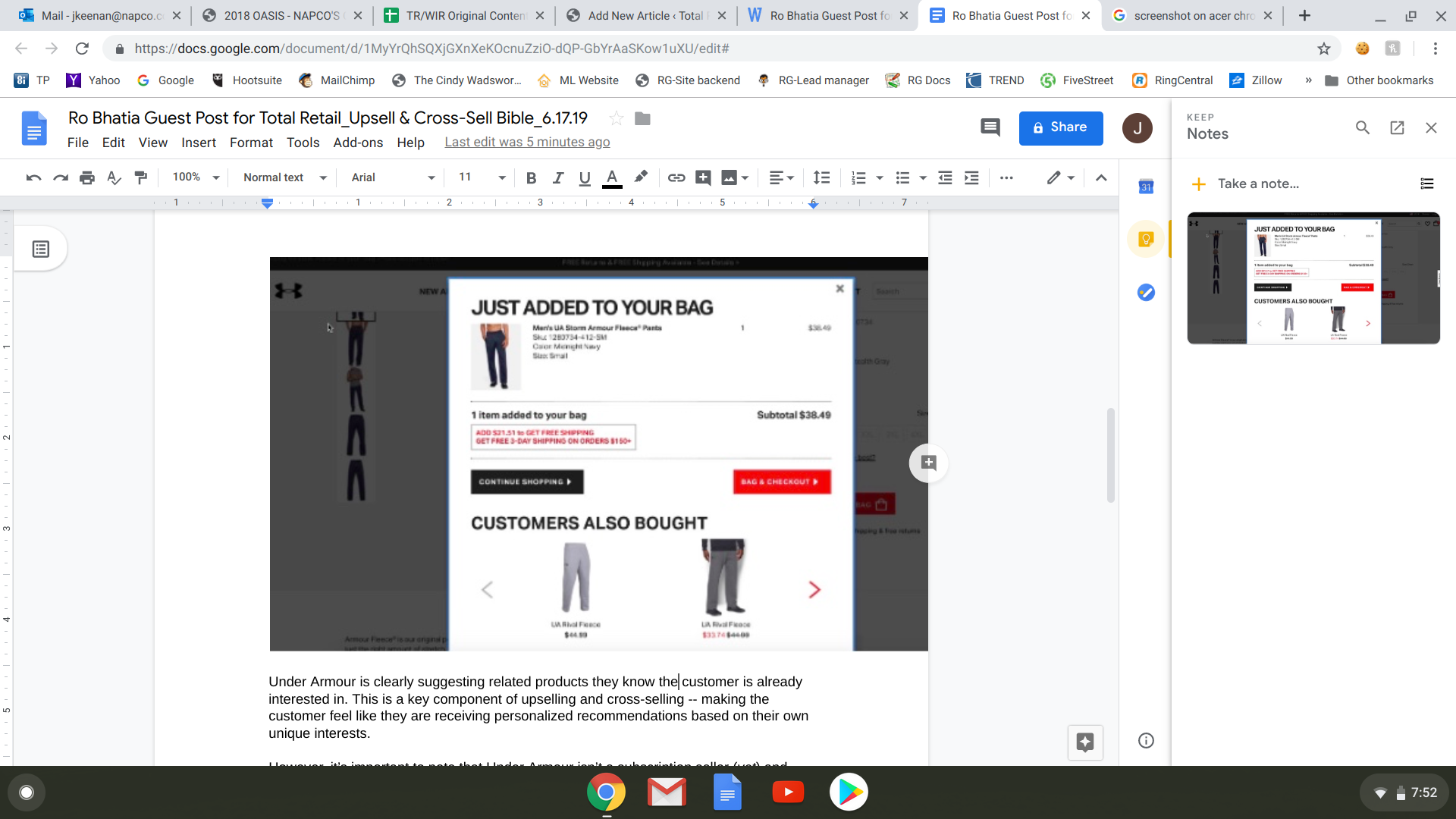Open the Edit menu
The width and height of the screenshot is (1456, 819).
point(114,143)
